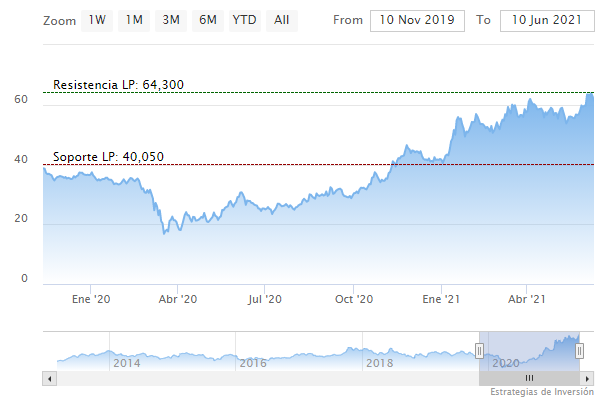Jump to 2016 in the navigator
Viewport: 606px width, 405px height.
[x=252, y=363]
